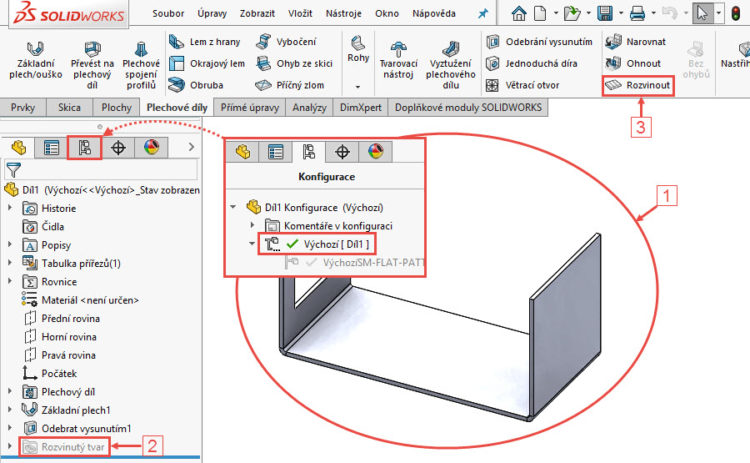
Task: Select the Příčný zlom tool
Action: coord(290,85)
